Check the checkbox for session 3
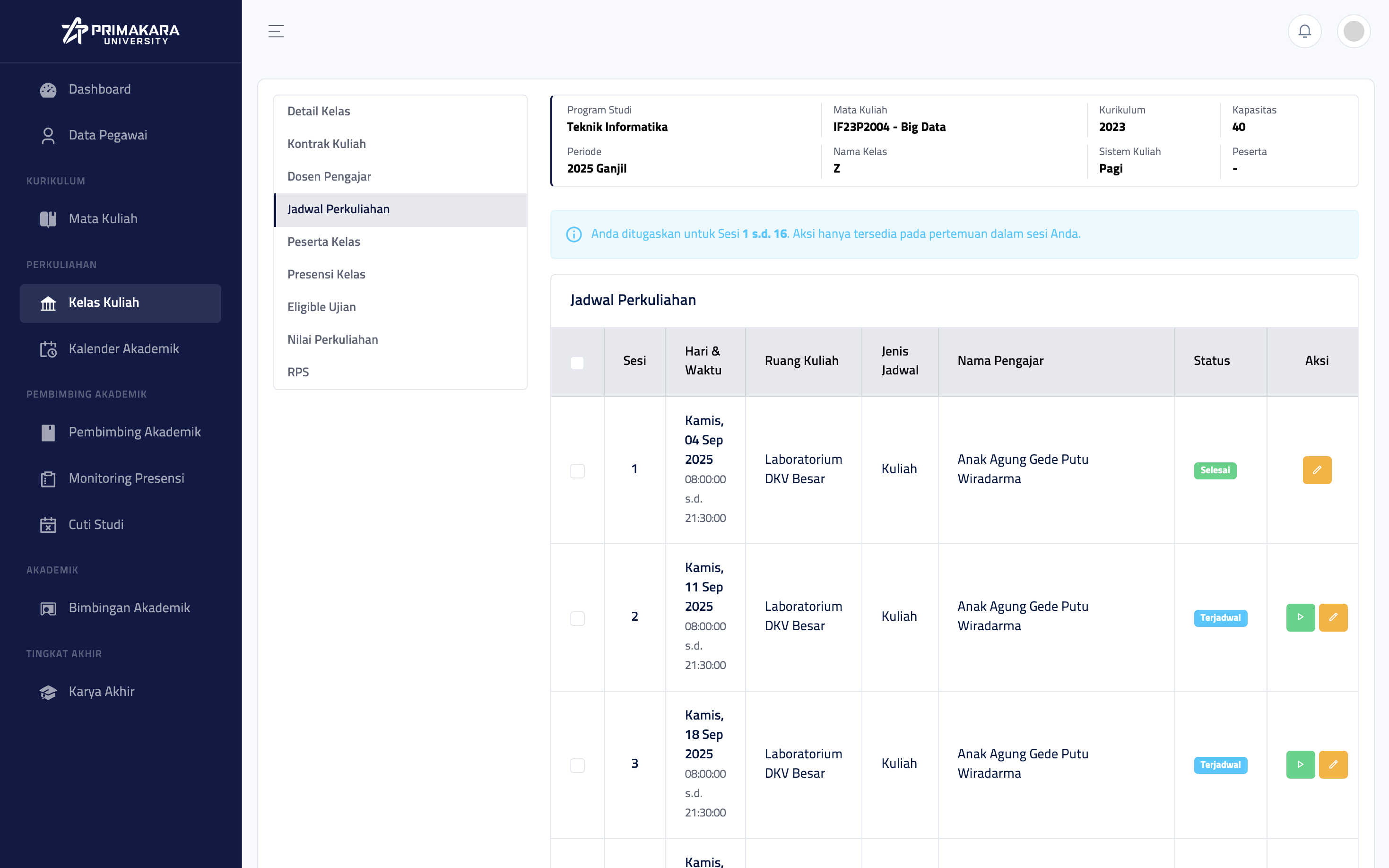 577,765
